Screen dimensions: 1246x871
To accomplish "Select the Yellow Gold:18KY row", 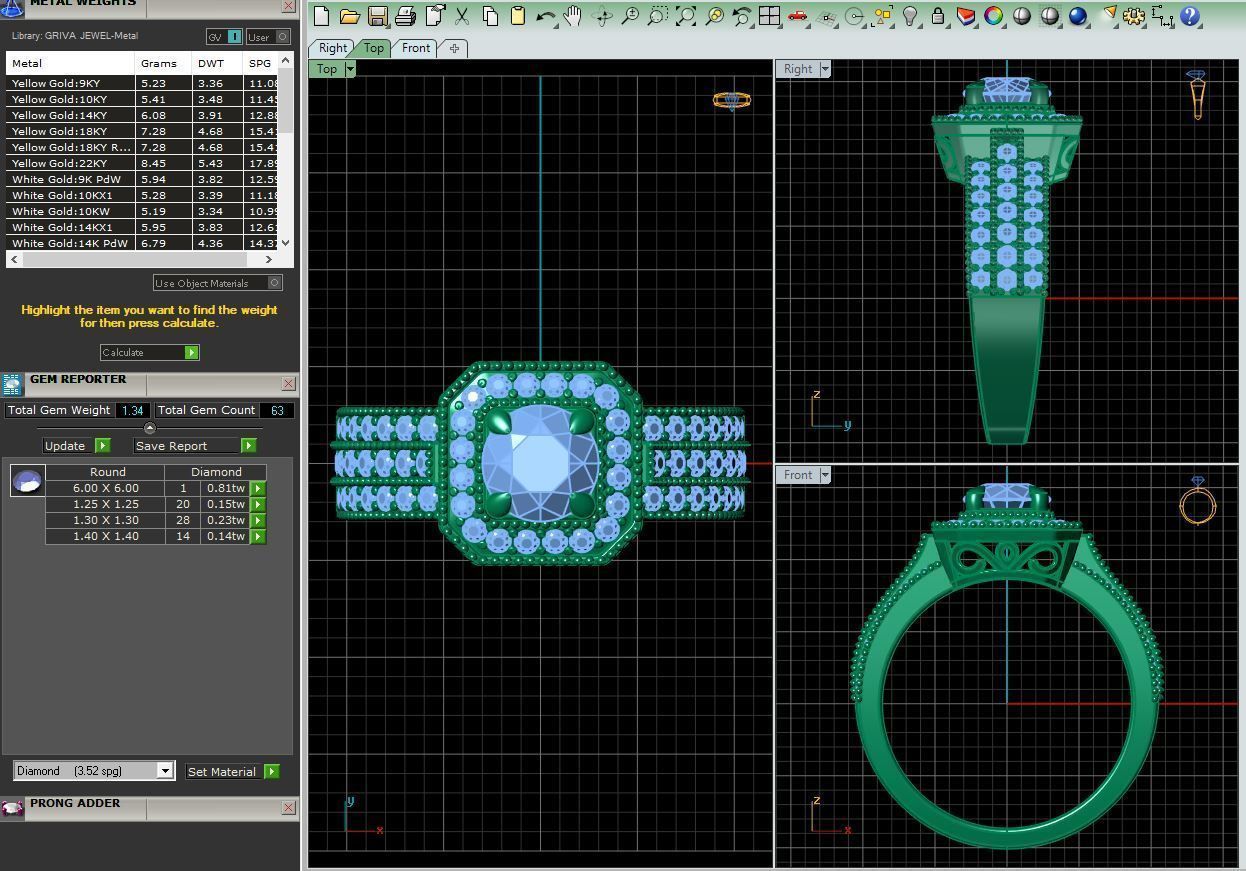I will click(x=142, y=131).
